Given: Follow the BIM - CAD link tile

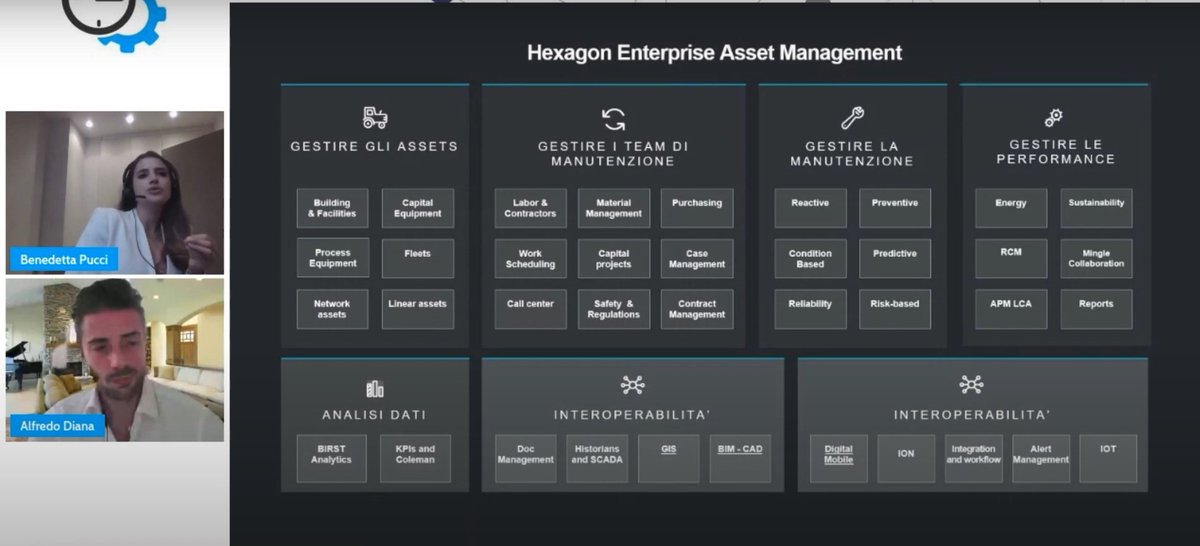Looking at the screenshot, I should point(740,459).
